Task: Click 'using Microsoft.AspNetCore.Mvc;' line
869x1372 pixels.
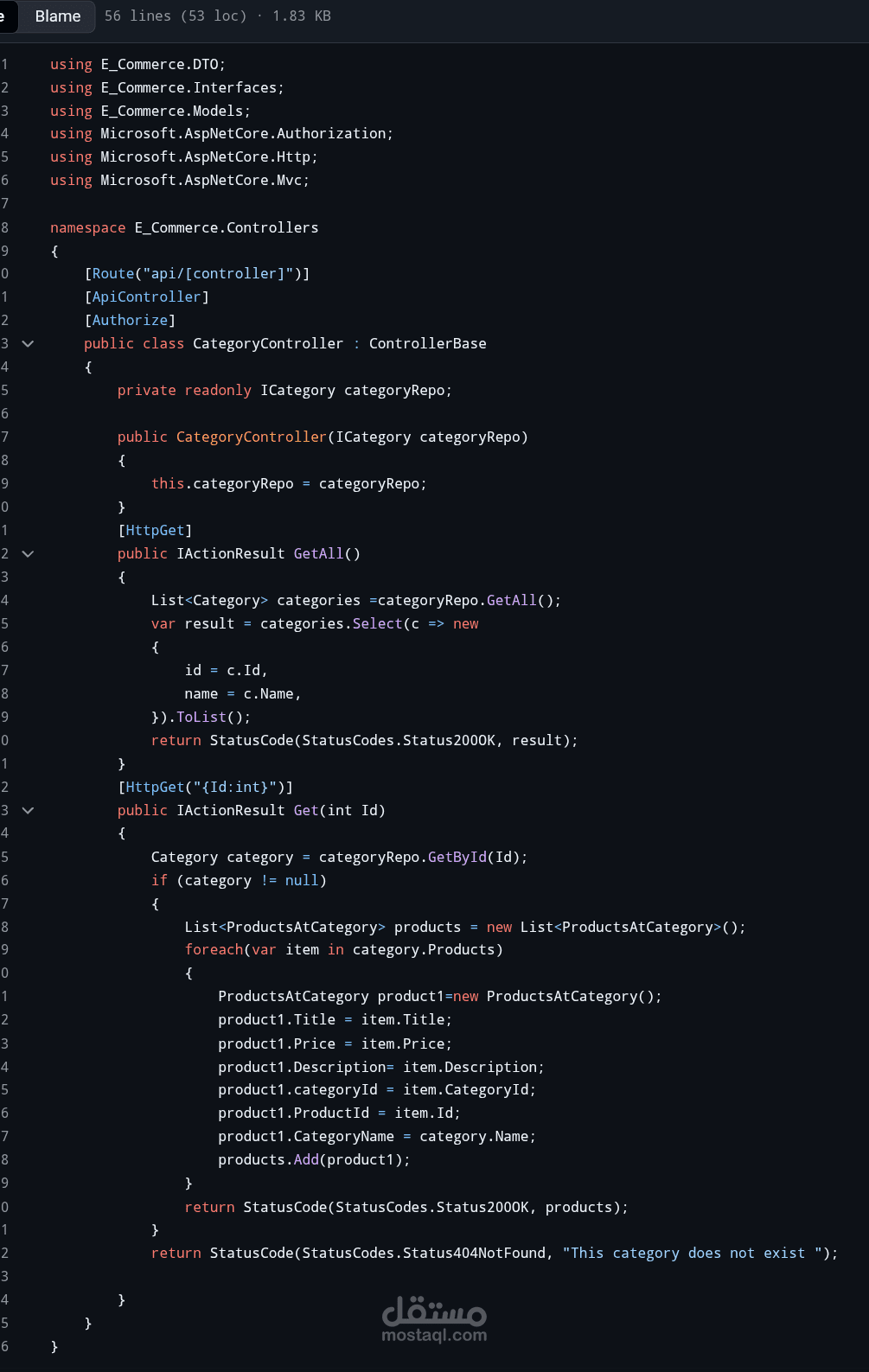Action: click(x=180, y=181)
